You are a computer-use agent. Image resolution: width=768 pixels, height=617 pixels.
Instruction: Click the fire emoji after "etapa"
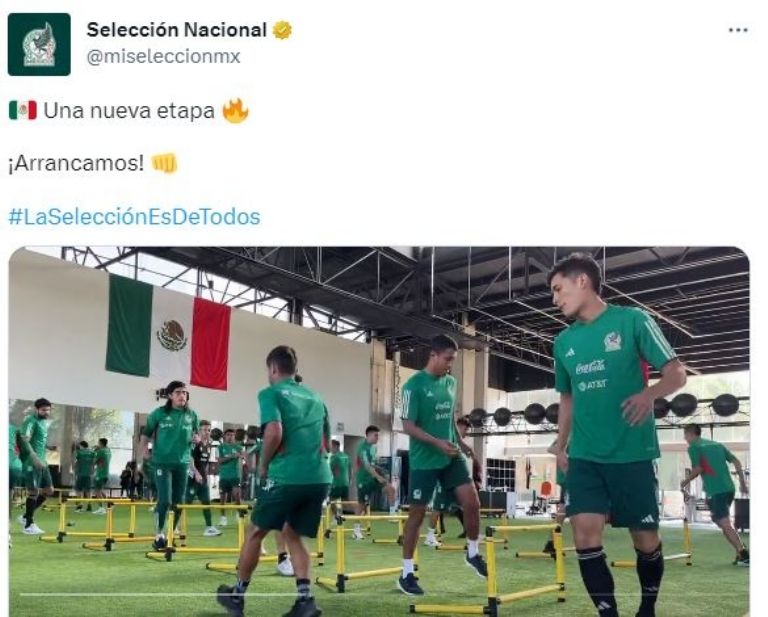coord(235,110)
